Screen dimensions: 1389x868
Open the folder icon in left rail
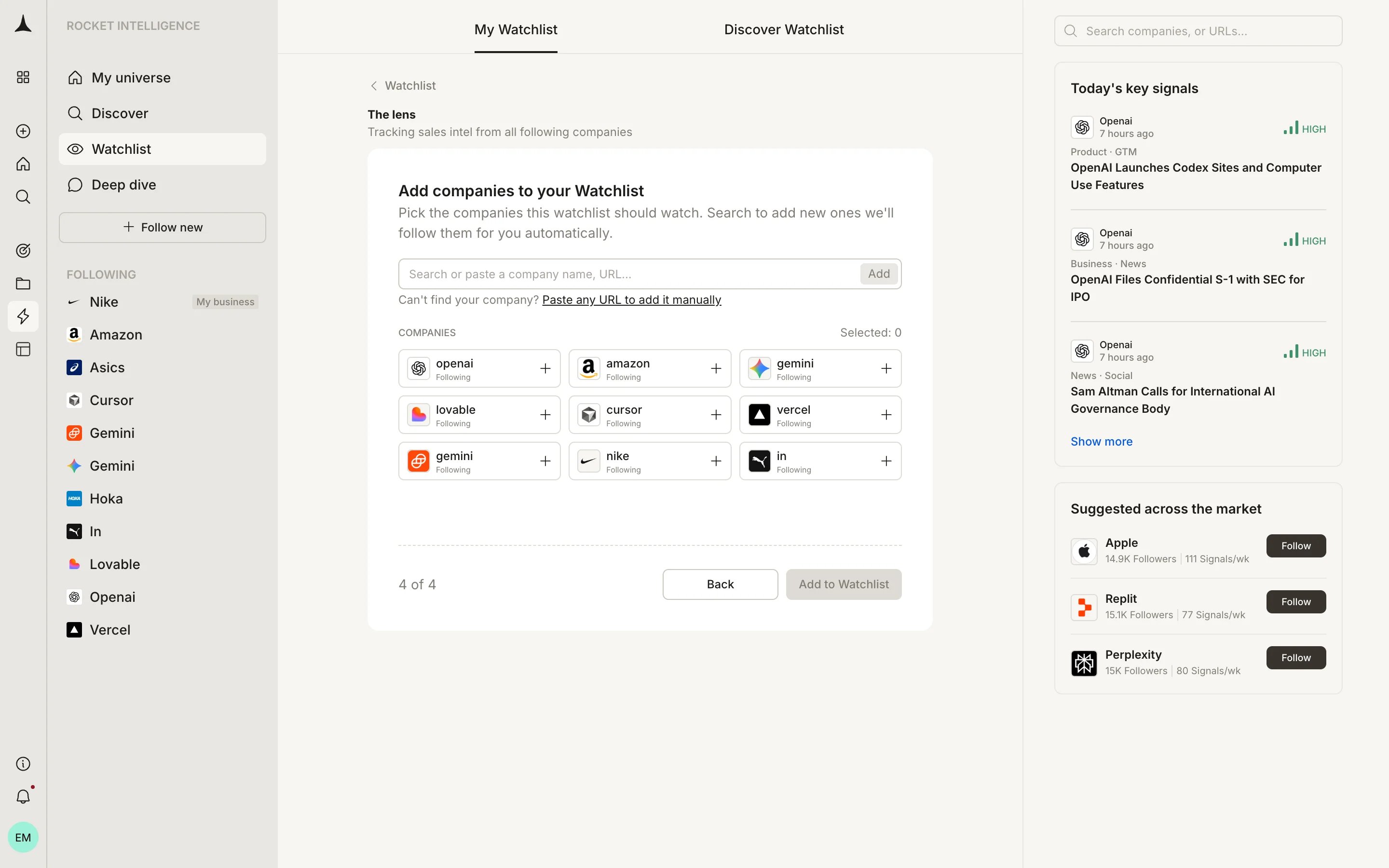click(23, 283)
